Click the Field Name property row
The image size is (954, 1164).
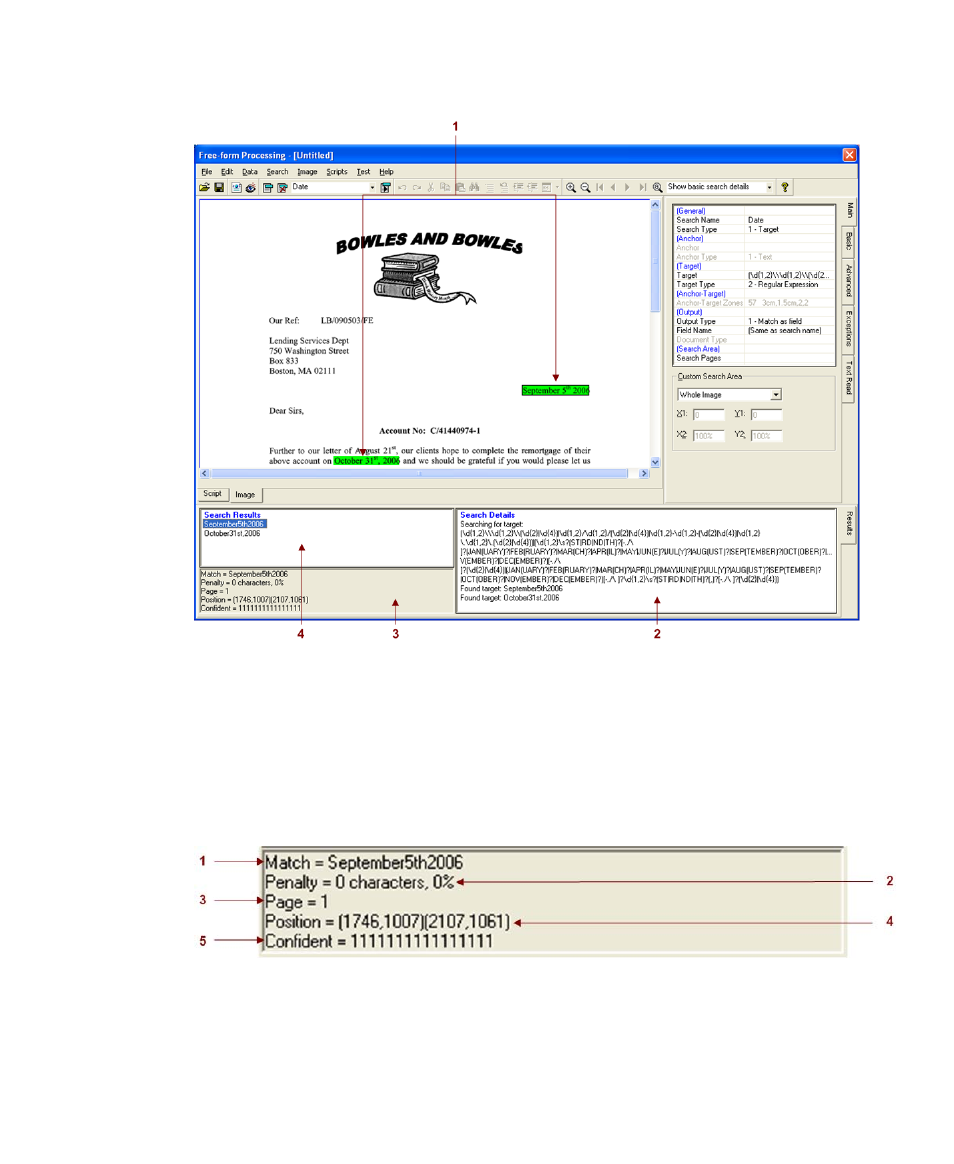(754, 330)
